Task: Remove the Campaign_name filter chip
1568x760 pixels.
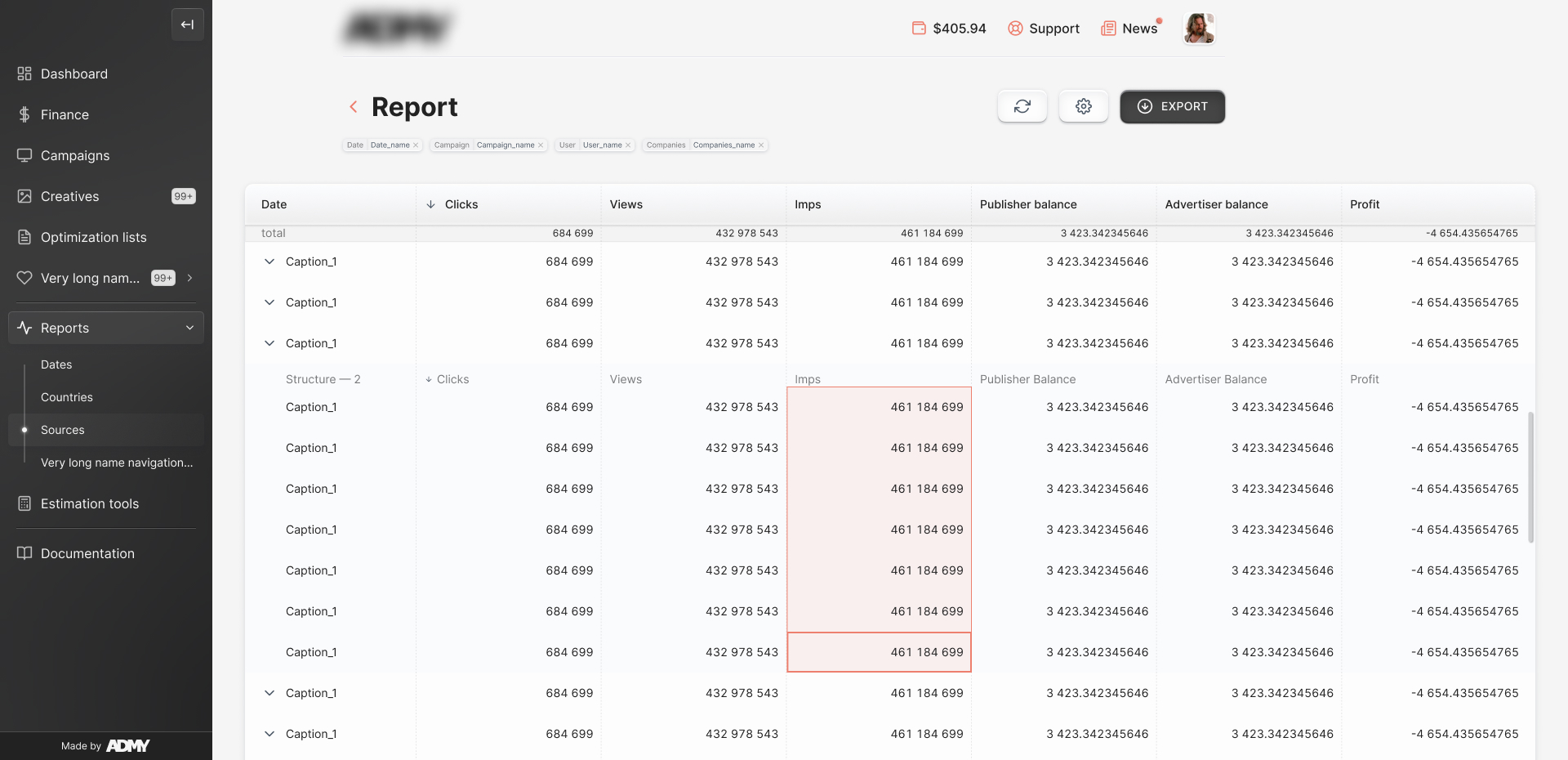Action: pyautogui.click(x=541, y=145)
